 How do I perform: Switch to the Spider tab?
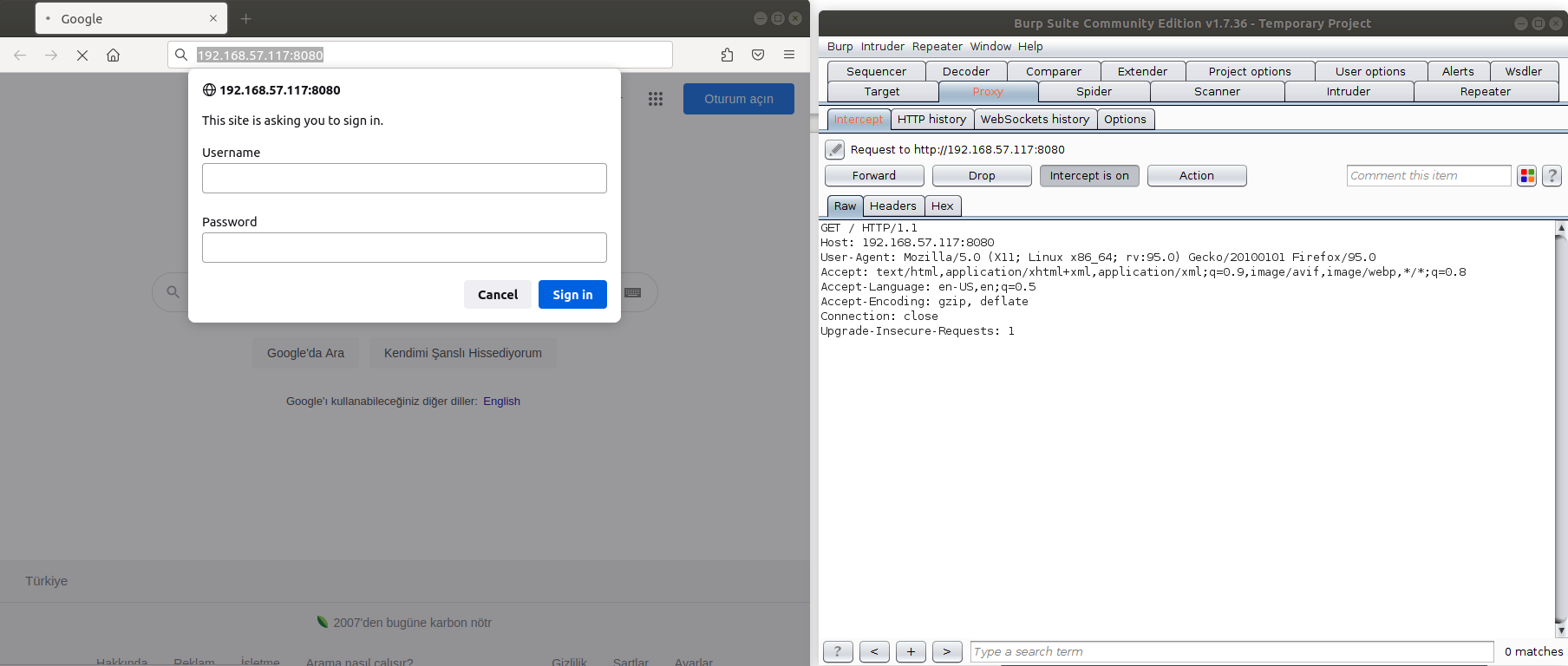tap(1094, 91)
